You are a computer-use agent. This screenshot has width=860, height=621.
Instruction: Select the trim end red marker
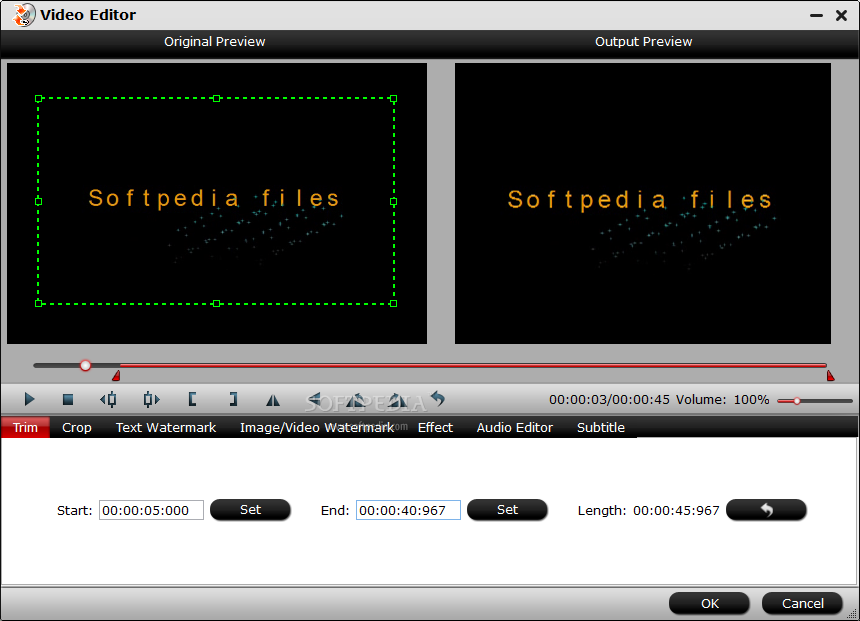tap(830, 376)
